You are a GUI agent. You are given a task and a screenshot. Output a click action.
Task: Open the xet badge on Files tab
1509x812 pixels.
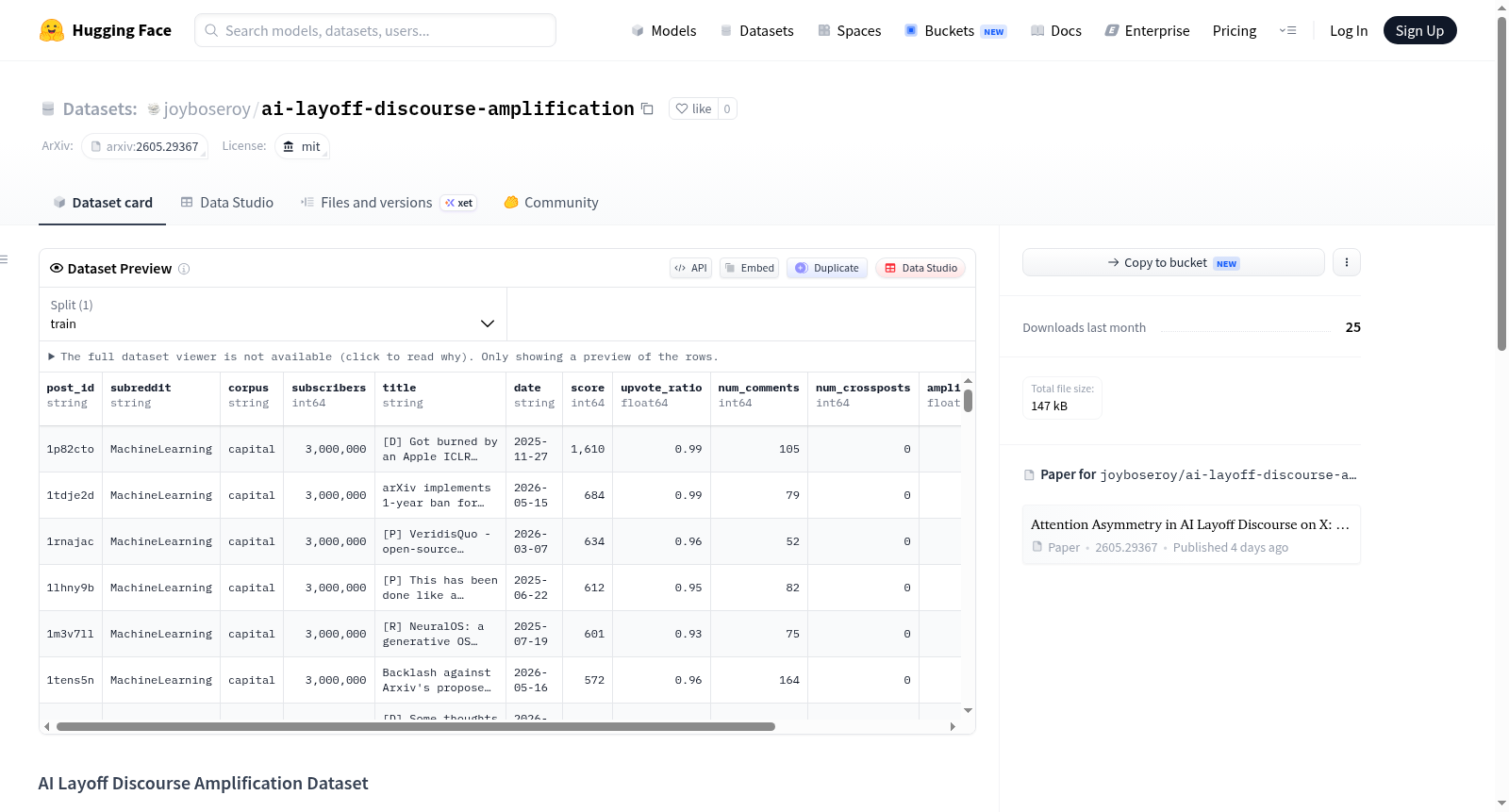(459, 203)
